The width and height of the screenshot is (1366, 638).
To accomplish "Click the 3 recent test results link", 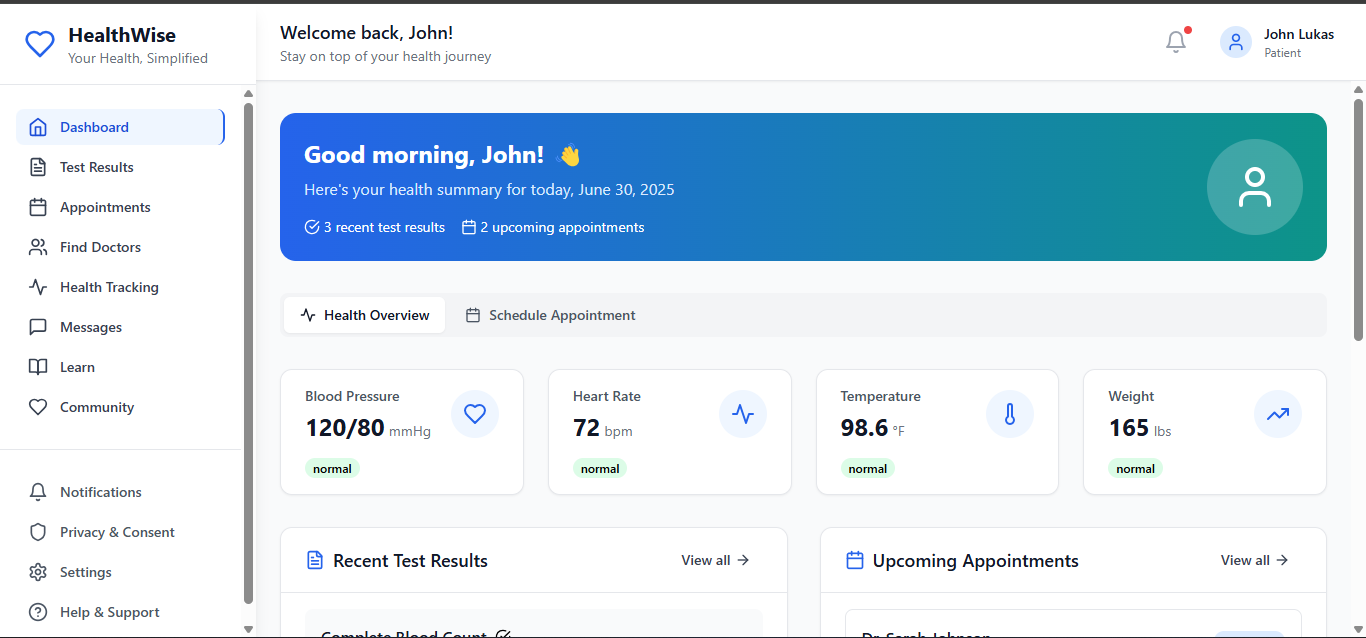I will (375, 227).
